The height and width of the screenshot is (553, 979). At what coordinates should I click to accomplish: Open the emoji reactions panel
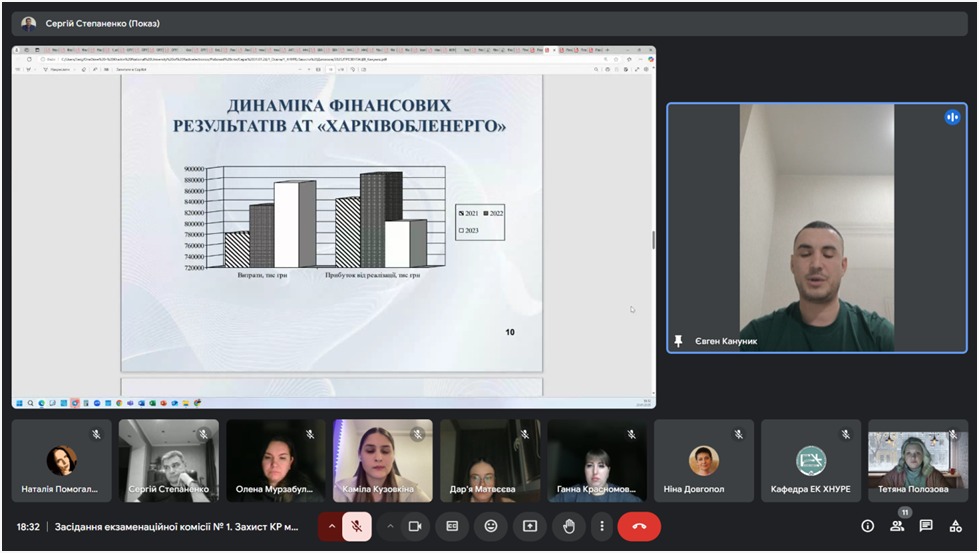tap(490, 526)
